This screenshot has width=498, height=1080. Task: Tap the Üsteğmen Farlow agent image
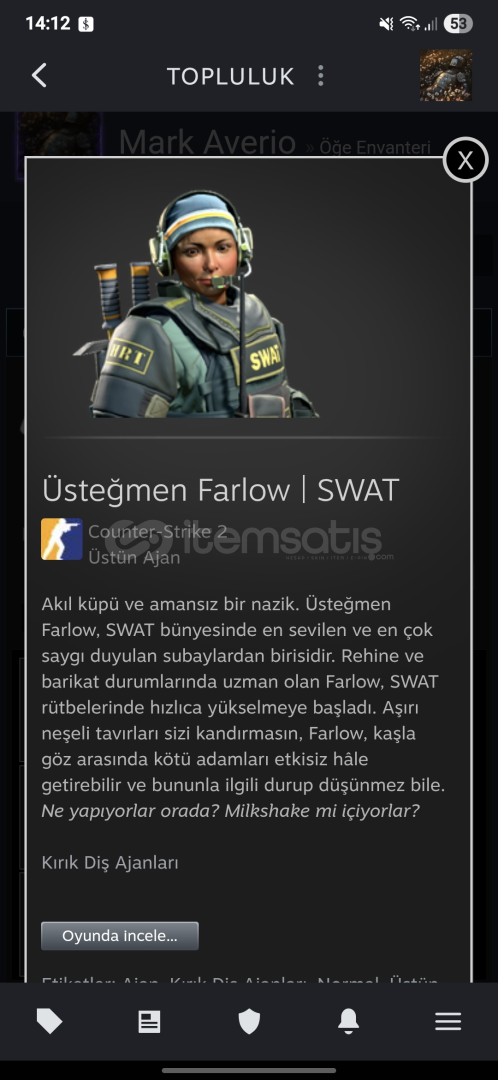click(195, 304)
